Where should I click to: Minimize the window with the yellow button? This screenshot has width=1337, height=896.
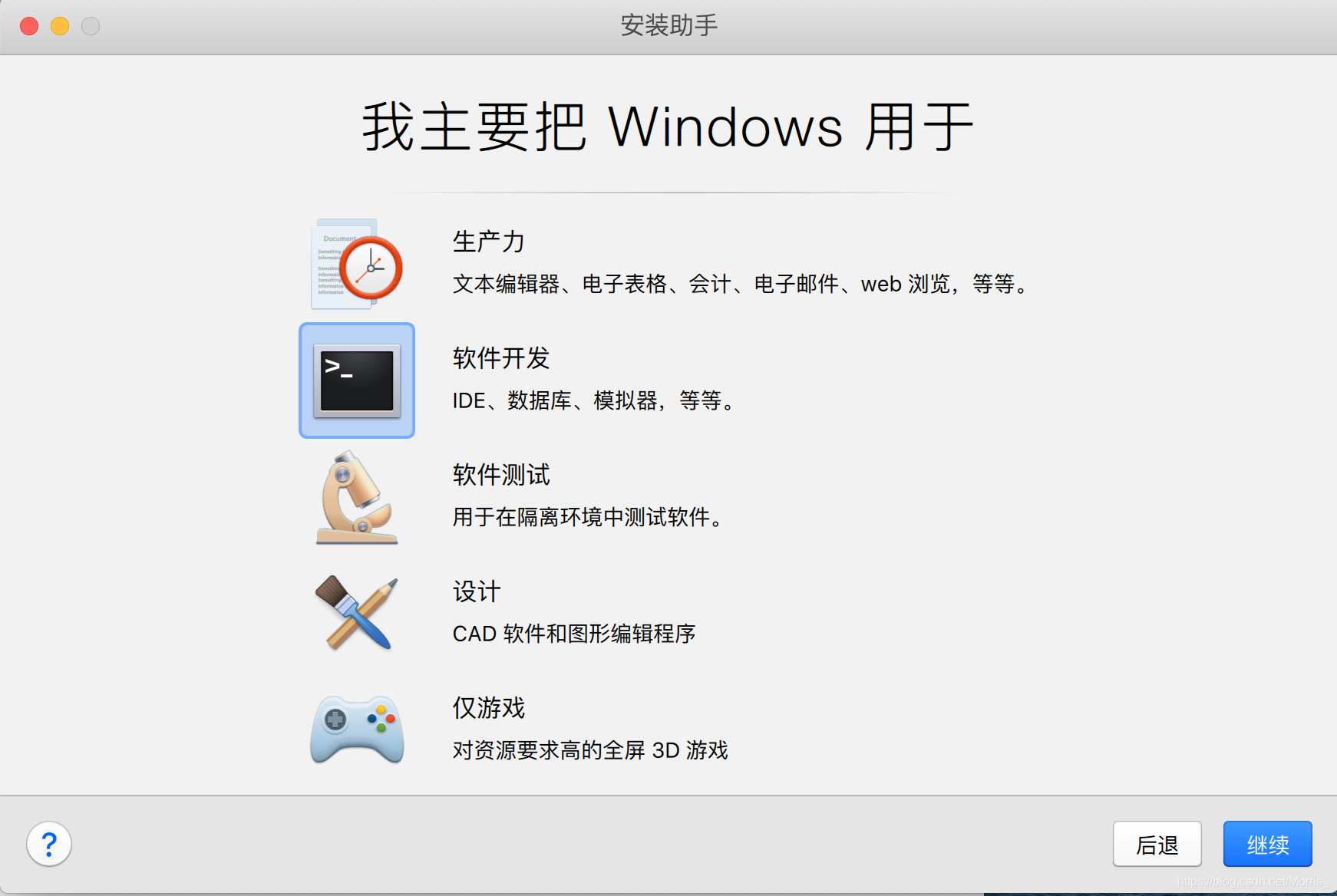60,26
